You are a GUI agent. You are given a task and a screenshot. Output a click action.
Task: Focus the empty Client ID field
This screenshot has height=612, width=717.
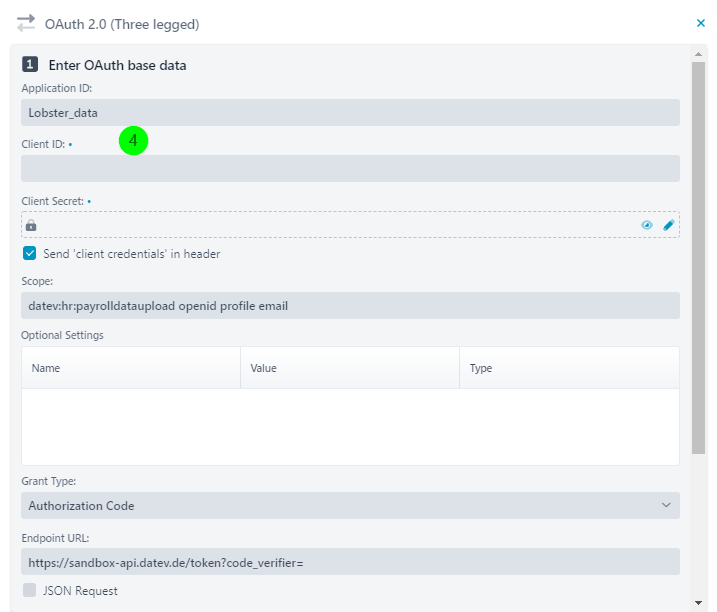coord(350,168)
